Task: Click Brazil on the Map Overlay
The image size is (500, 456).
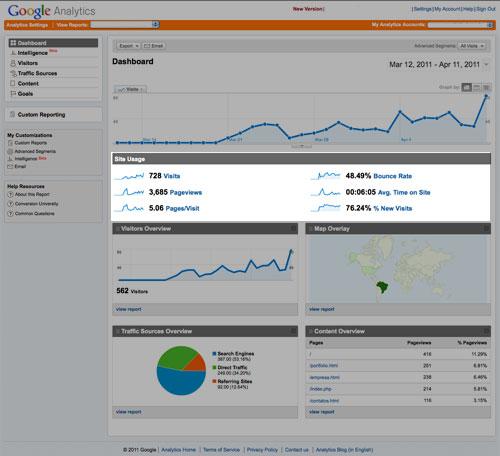Action: (382, 287)
